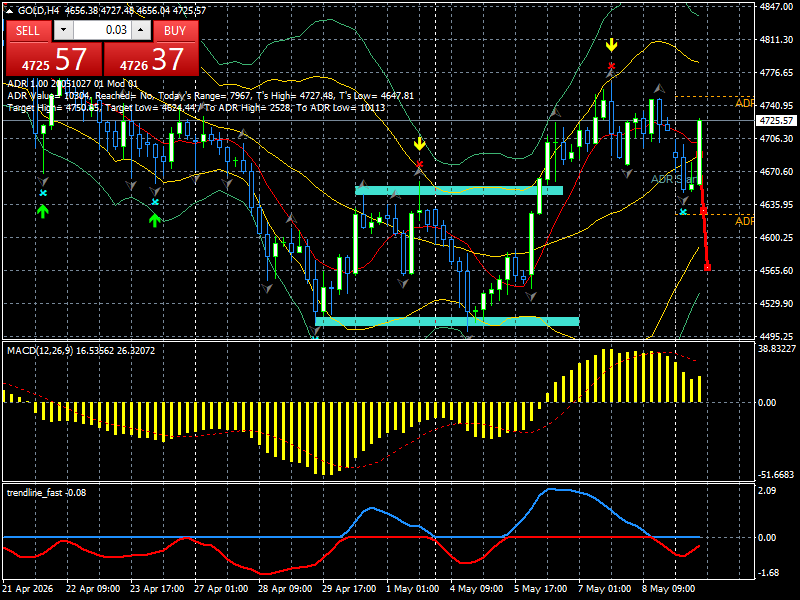
Task: Click the second green up arrow signal
Action: coord(155,220)
